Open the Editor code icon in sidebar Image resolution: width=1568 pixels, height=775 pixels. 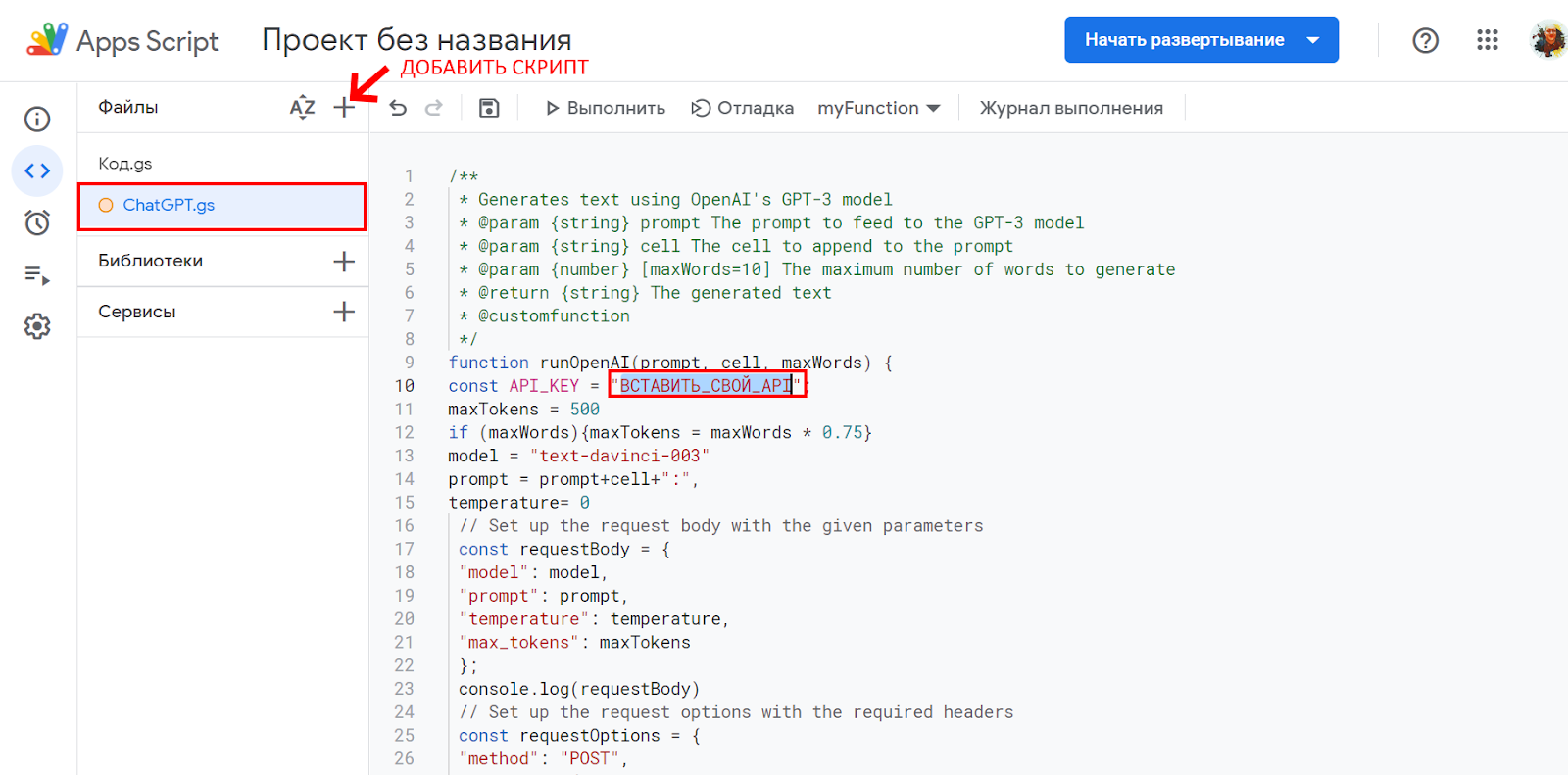point(37,171)
